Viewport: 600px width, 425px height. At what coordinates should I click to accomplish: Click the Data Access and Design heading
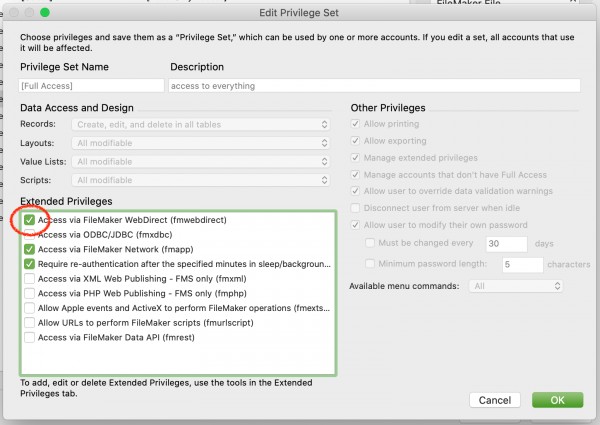[x=77, y=108]
